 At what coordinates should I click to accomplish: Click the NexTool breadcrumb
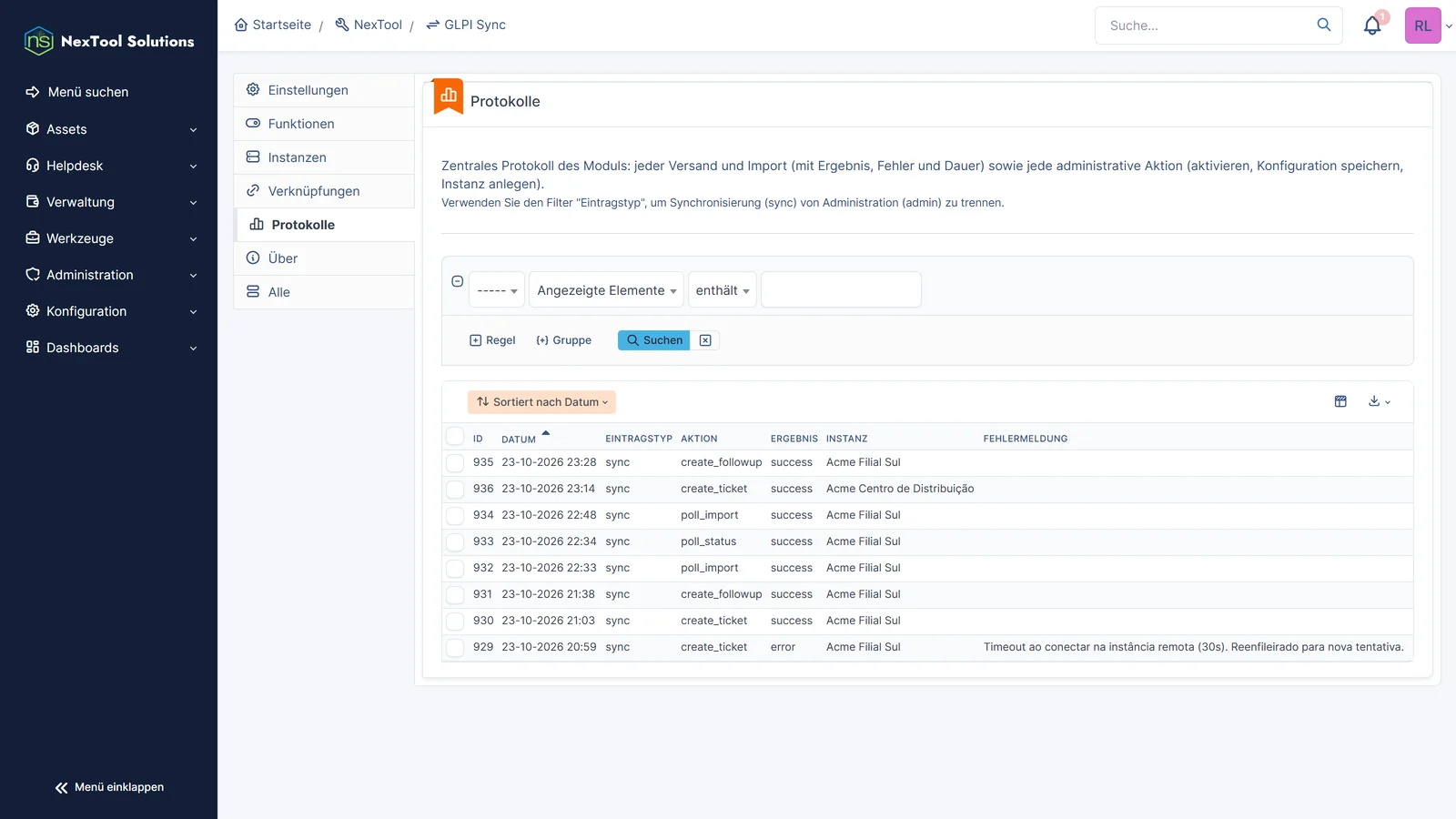point(369,25)
